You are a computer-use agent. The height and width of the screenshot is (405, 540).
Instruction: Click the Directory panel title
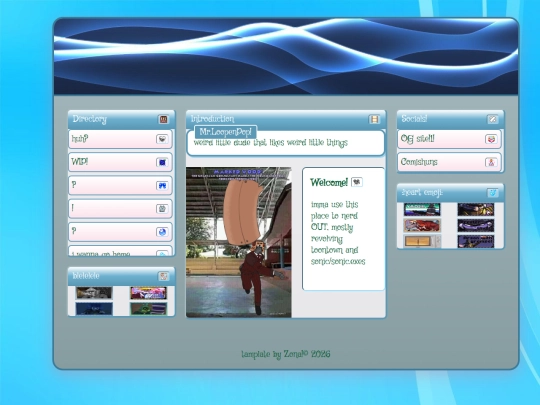point(90,119)
